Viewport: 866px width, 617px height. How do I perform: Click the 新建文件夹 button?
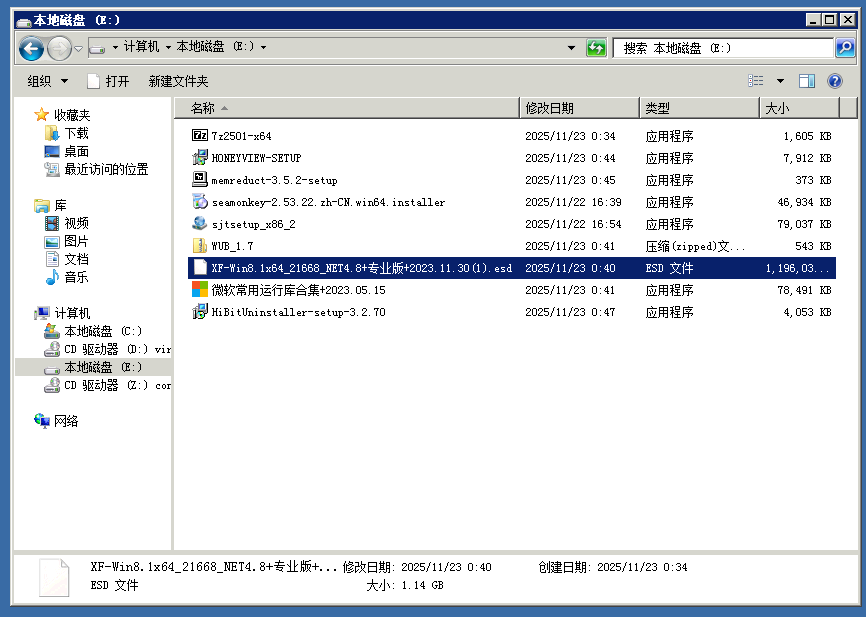pyautogui.click(x=178, y=81)
